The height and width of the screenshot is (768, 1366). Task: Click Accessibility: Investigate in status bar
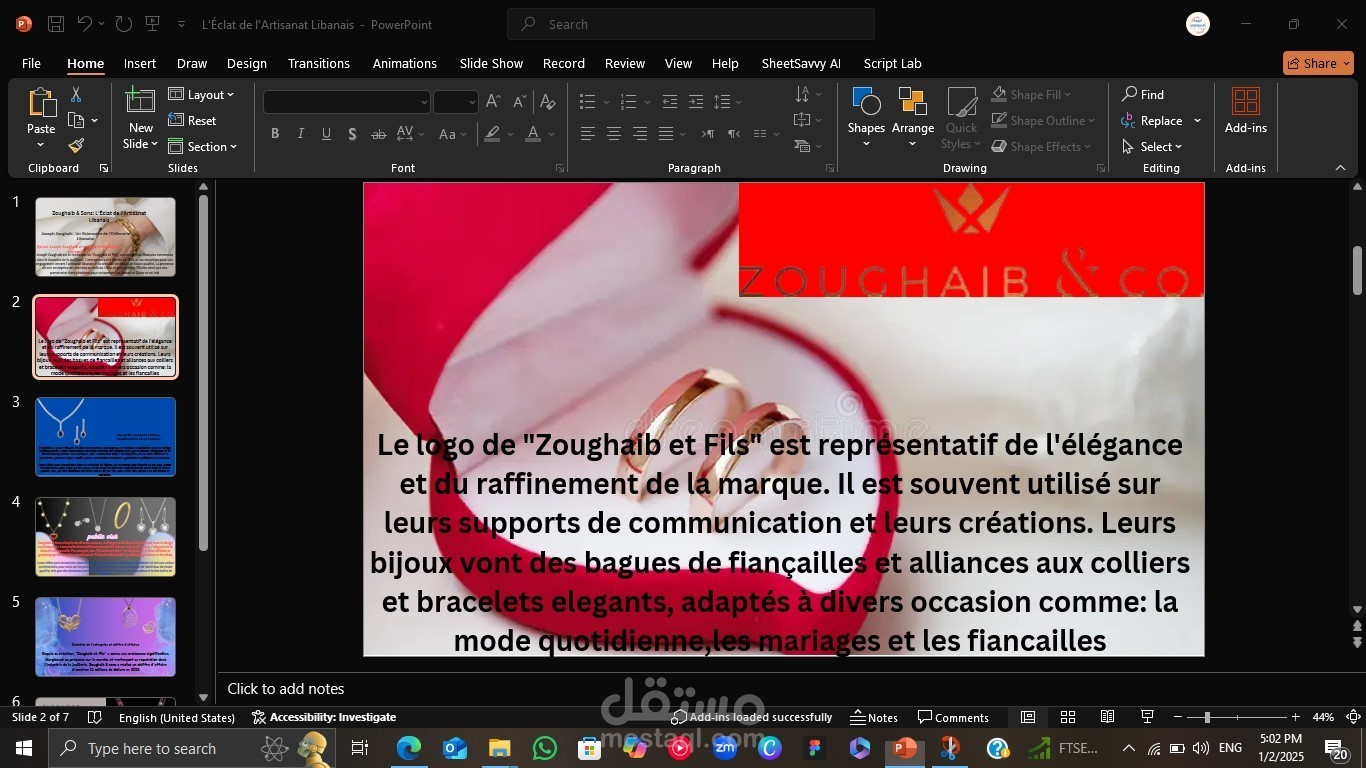tap(324, 717)
